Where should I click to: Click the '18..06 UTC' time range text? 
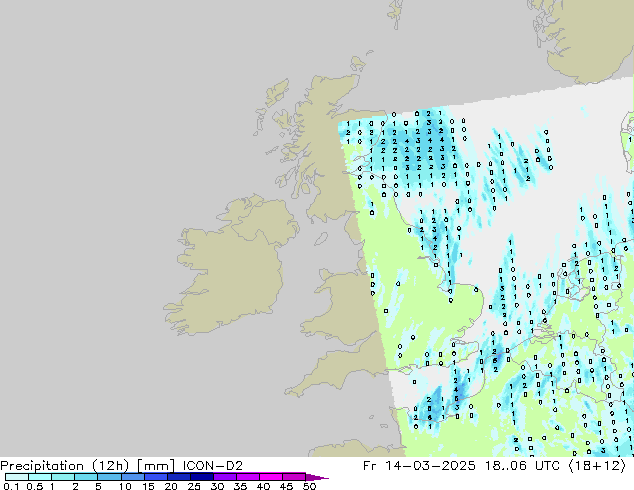[523, 466]
